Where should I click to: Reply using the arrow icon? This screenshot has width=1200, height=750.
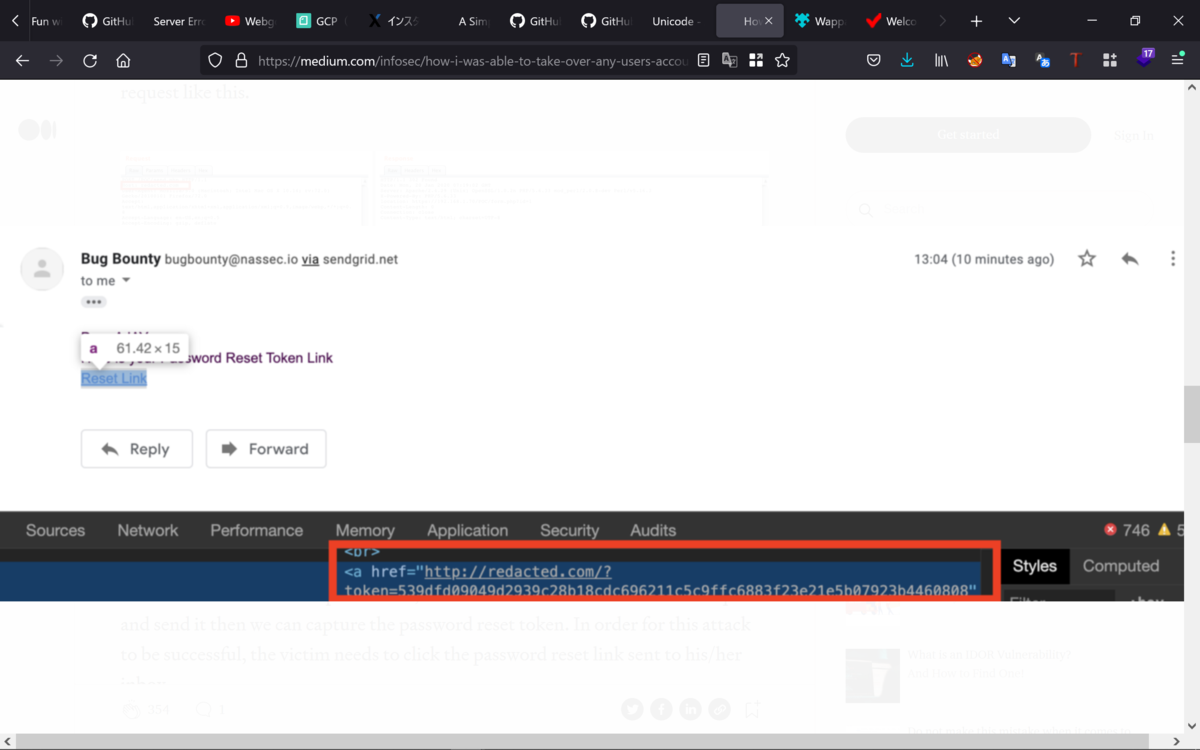pos(1130,259)
